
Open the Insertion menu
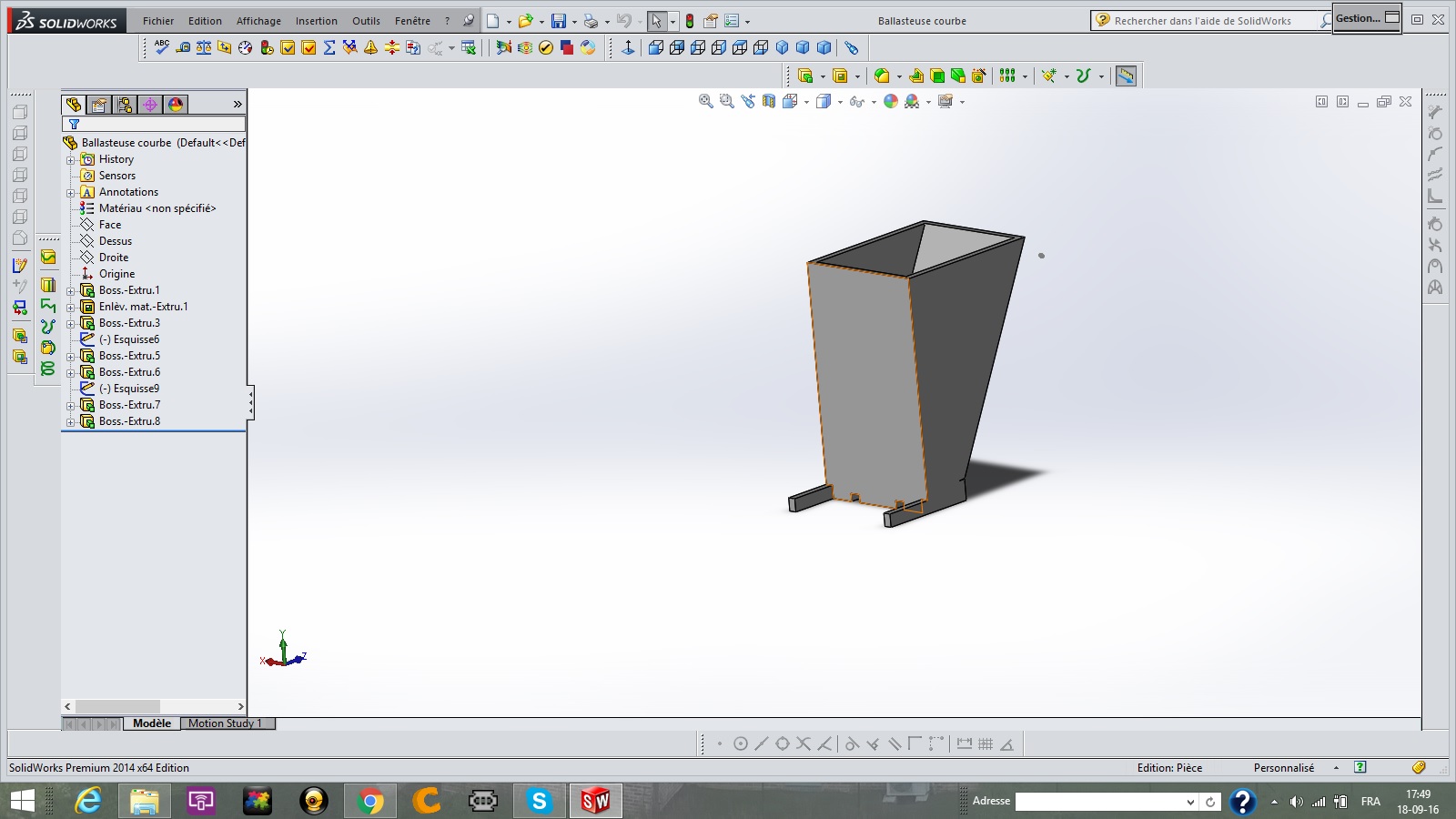coord(316,21)
